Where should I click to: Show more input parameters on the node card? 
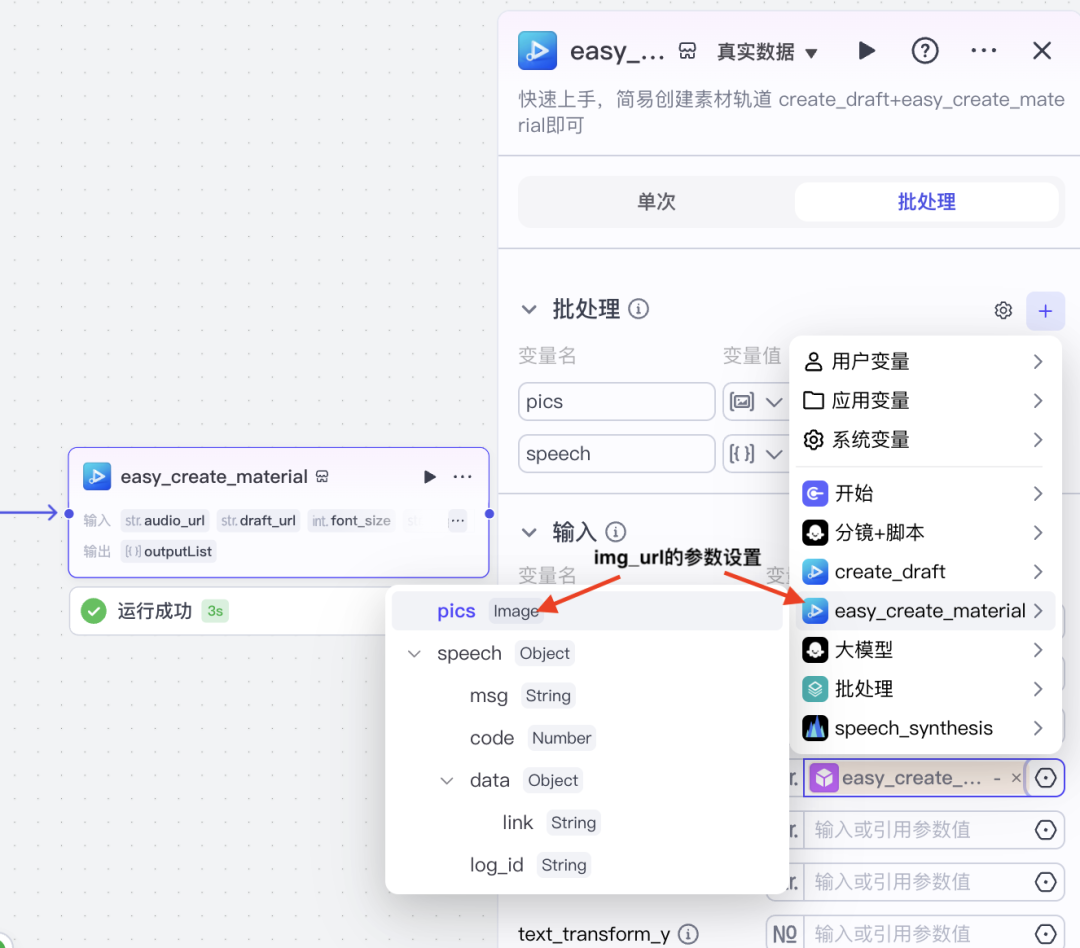coord(457,521)
